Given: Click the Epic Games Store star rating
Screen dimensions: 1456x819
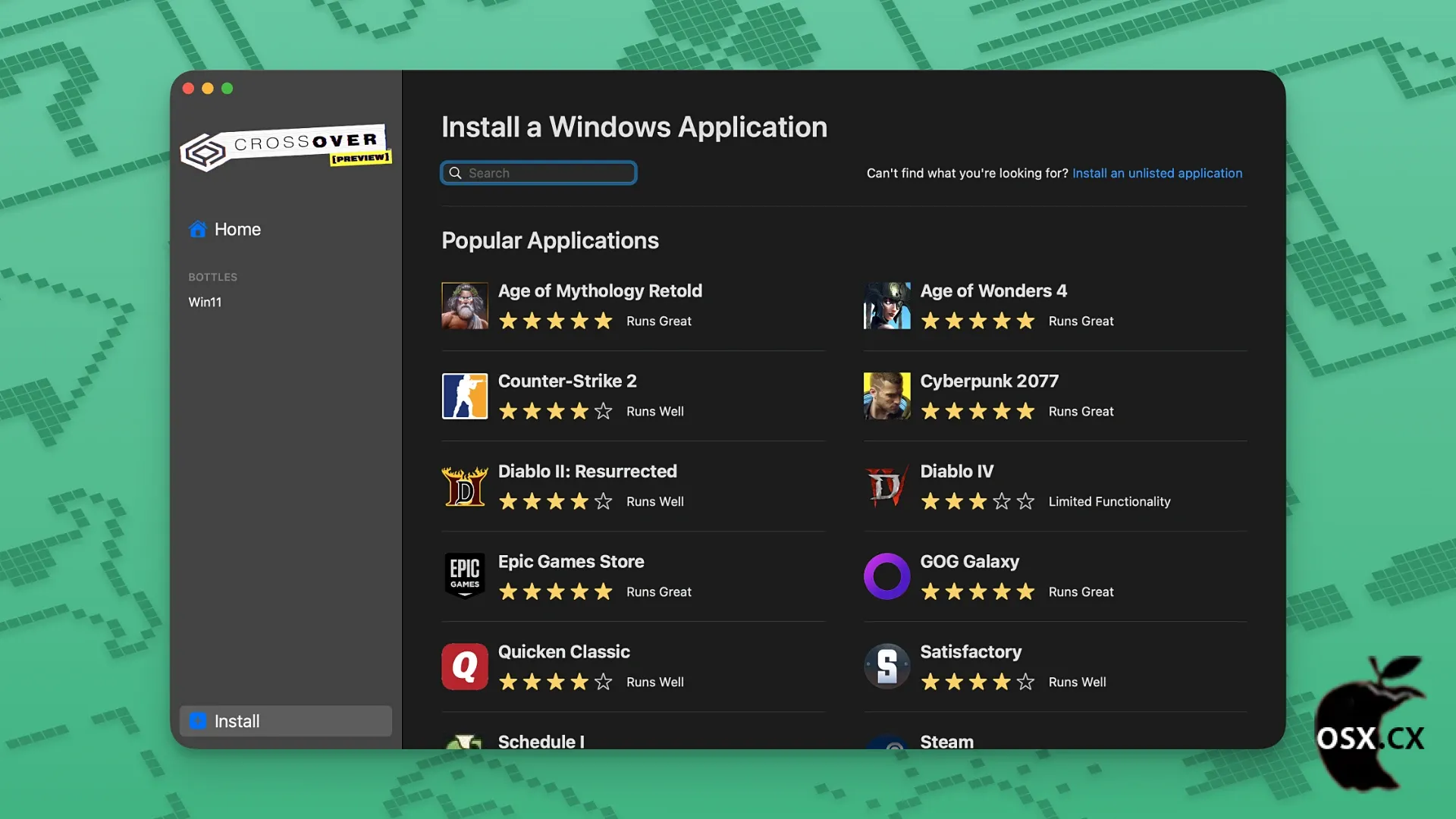Looking at the screenshot, I should [556, 591].
